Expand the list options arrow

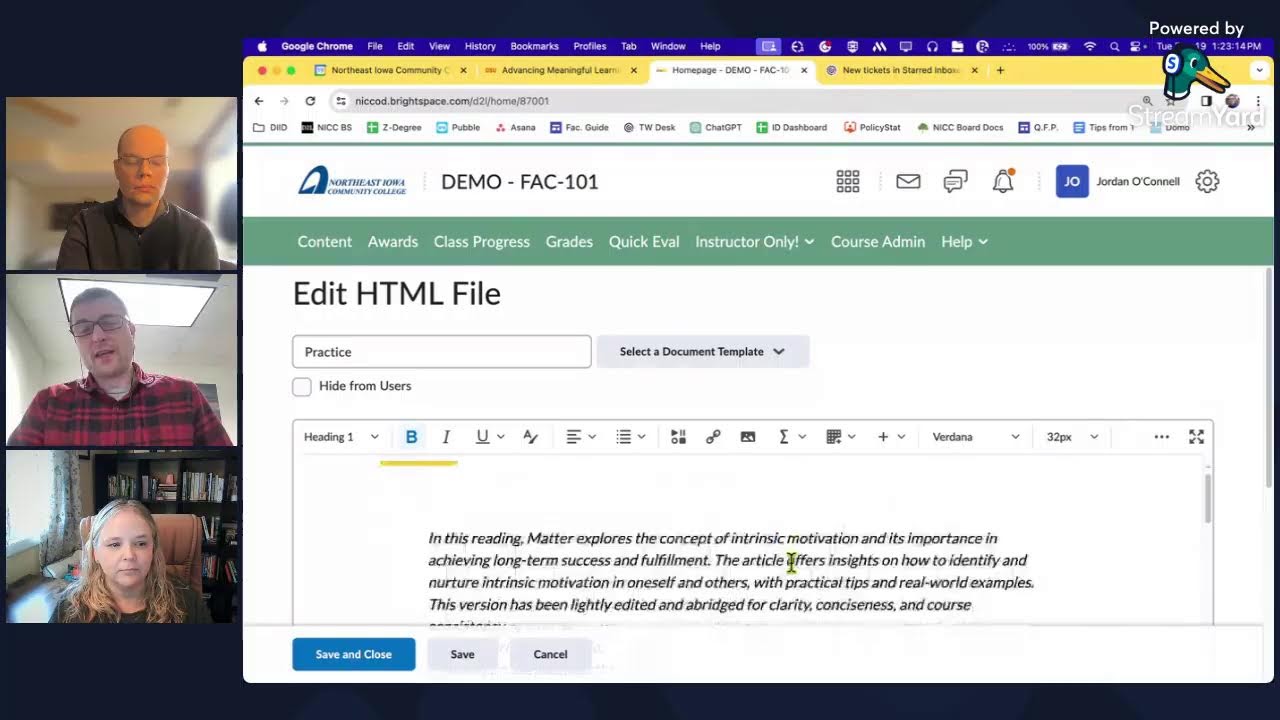pyautogui.click(x=642, y=437)
